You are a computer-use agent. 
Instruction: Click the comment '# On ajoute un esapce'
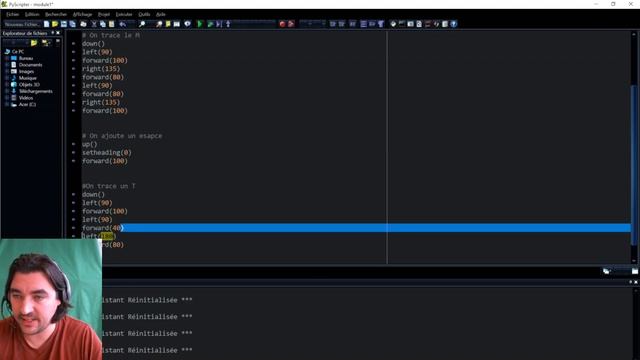(x=122, y=136)
